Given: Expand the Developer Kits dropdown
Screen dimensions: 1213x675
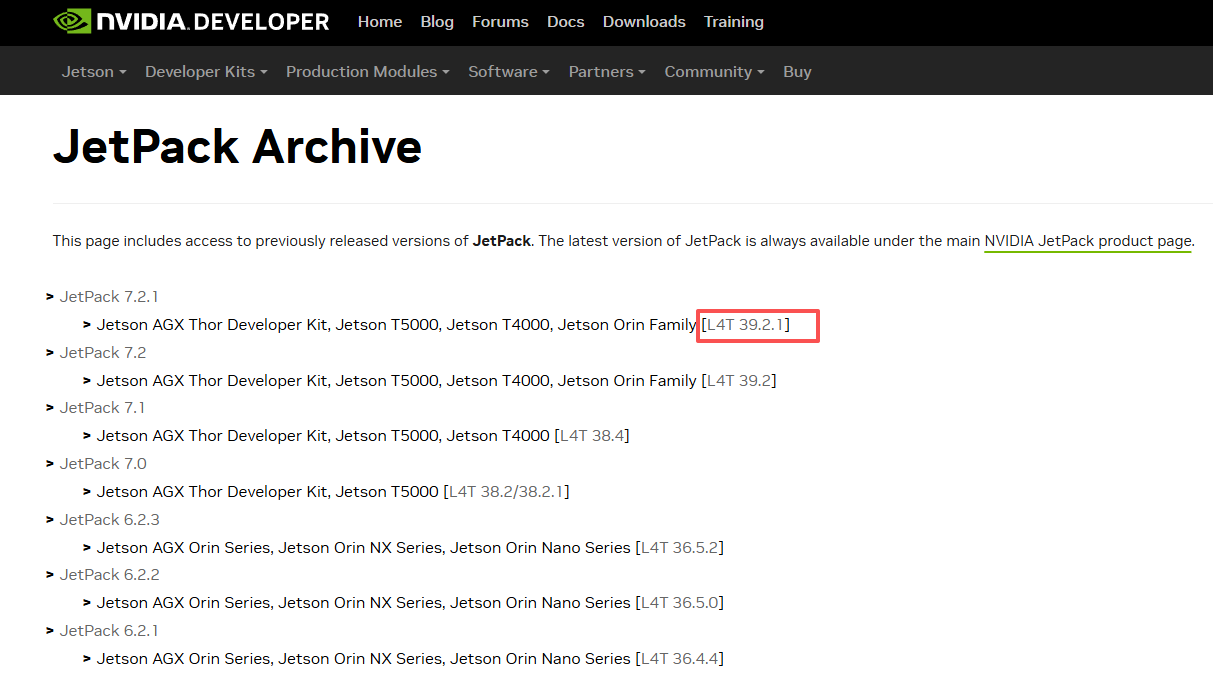Looking at the screenshot, I should (207, 71).
